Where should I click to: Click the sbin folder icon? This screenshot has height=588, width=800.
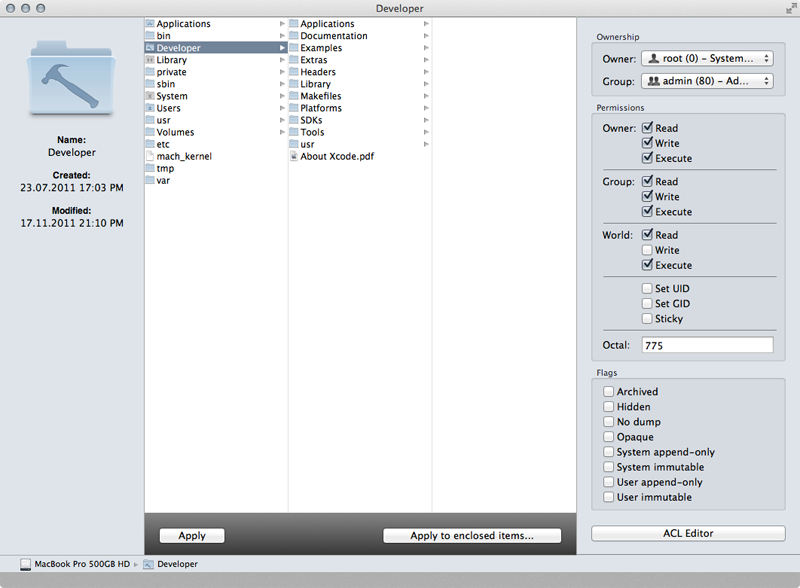click(150, 84)
